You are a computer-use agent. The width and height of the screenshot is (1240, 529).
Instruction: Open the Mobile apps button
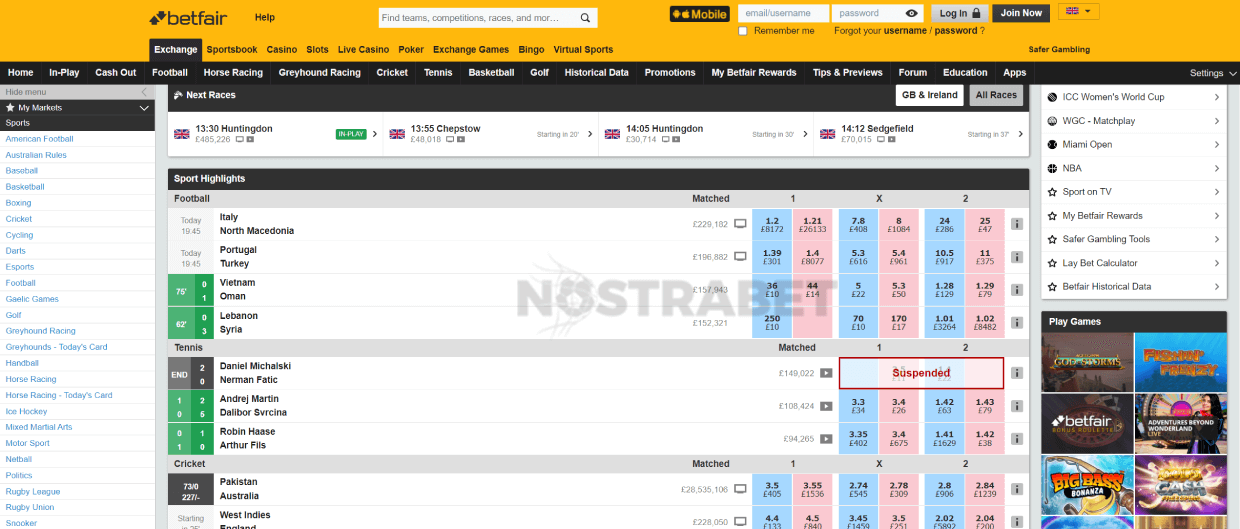click(699, 14)
